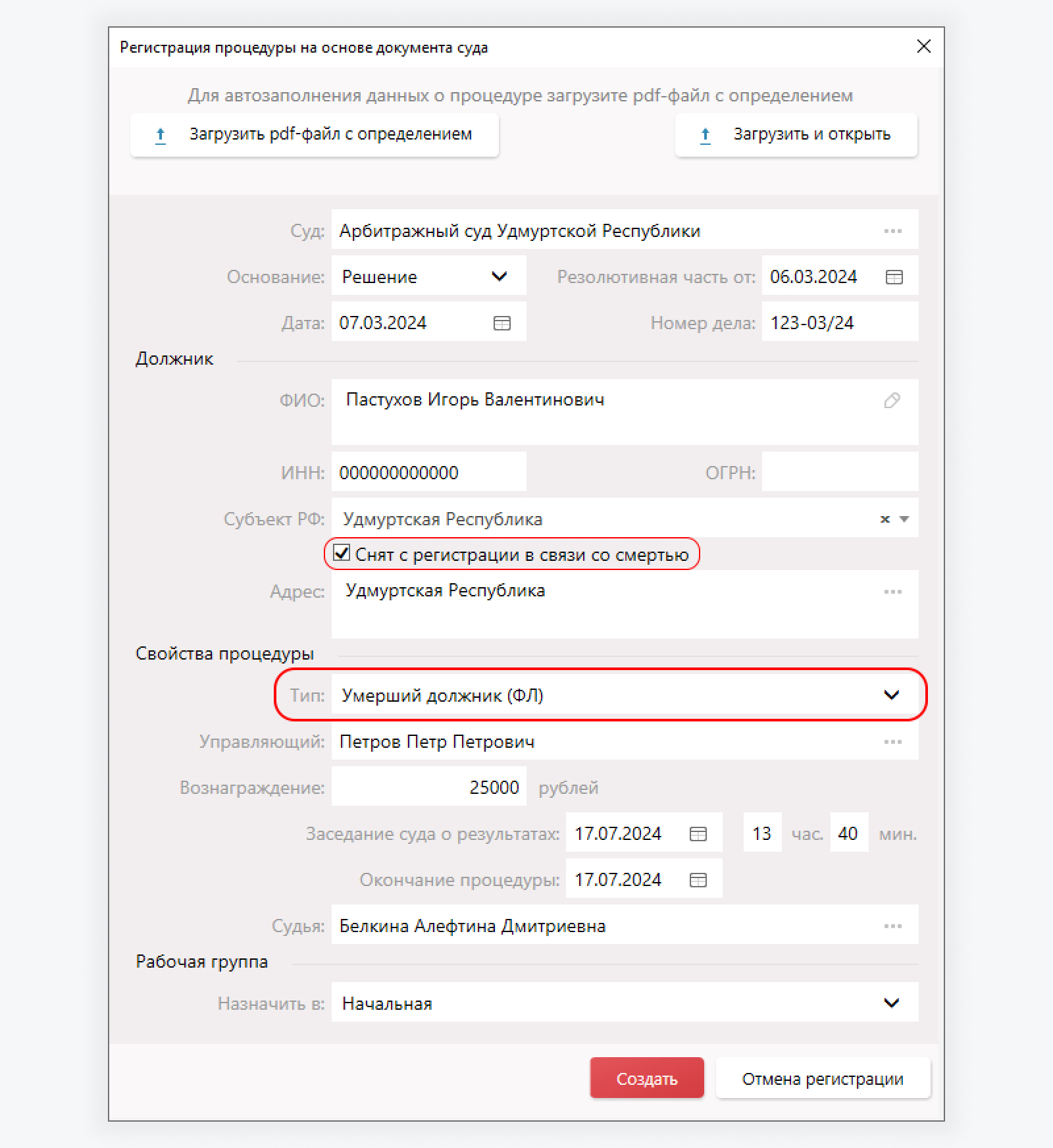The height and width of the screenshot is (1148, 1053).
Task: Click upload arrow icon for pdf-file button
Action: click(160, 136)
